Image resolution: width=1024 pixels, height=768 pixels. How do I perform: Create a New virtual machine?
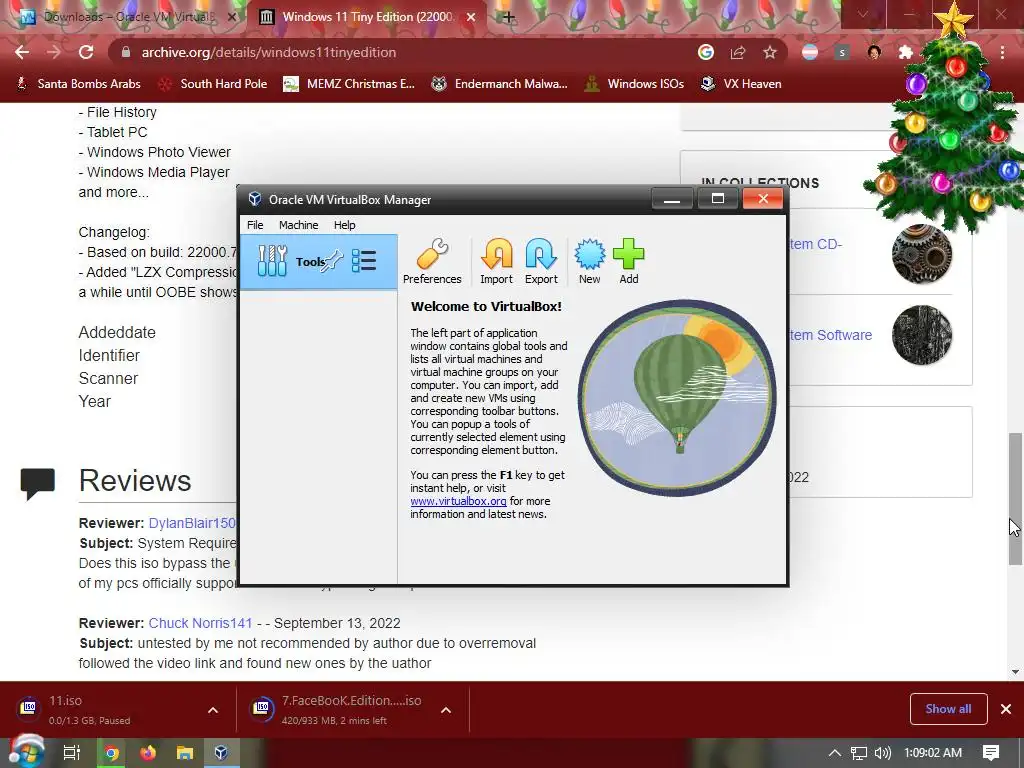(589, 261)
